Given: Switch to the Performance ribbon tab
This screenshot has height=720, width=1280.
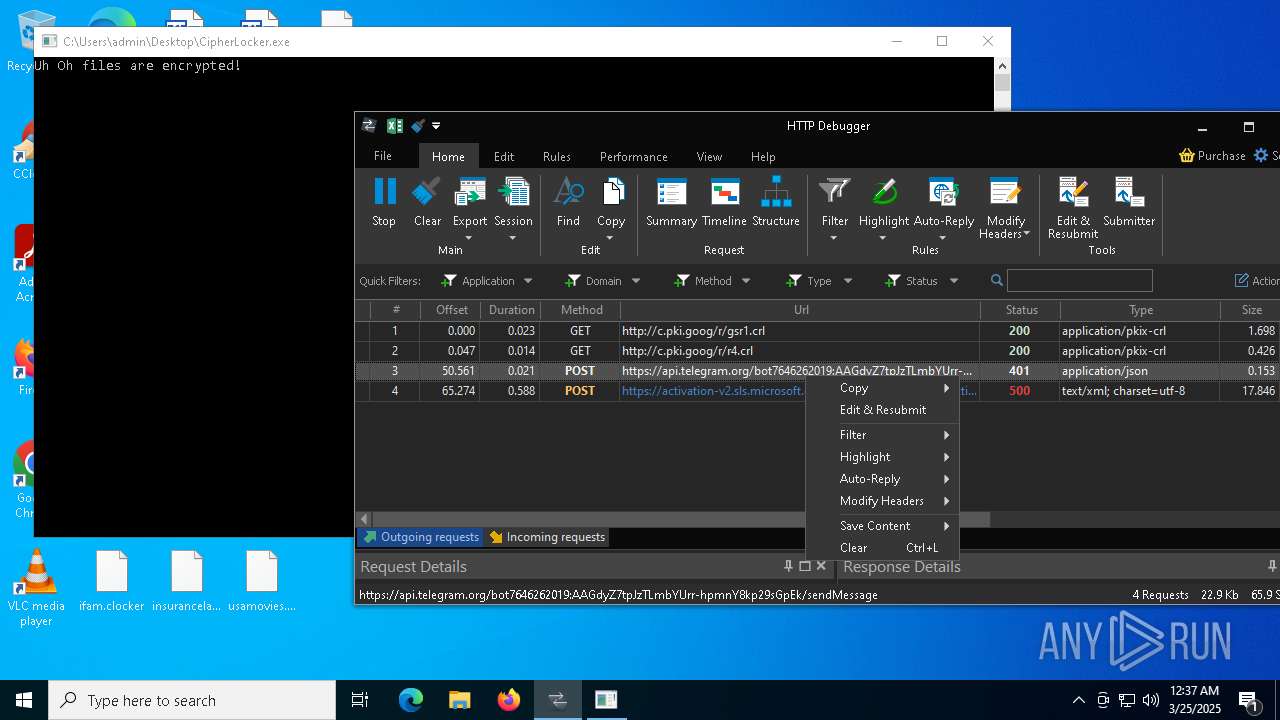Looking at the screenshot, I should [634, 156].
